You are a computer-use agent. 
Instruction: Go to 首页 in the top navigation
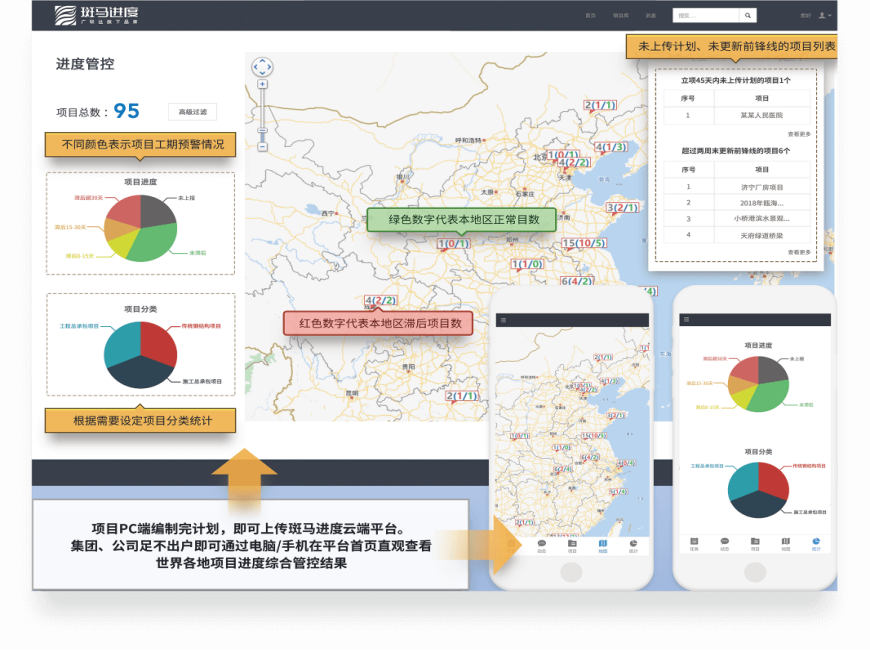(590, 16)
